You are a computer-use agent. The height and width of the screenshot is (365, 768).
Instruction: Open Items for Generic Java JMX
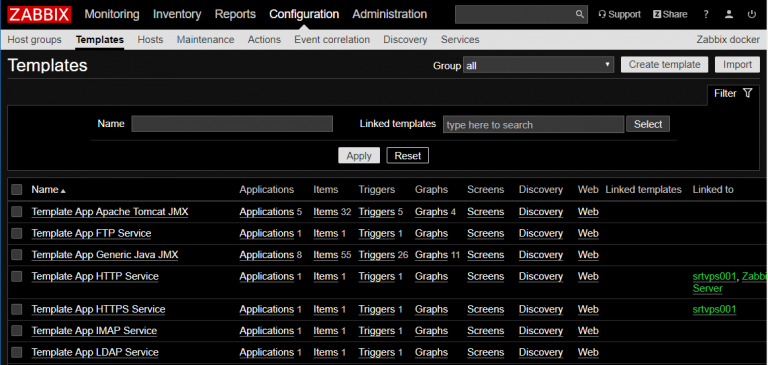pyautogui.click(x=326, y=255)
